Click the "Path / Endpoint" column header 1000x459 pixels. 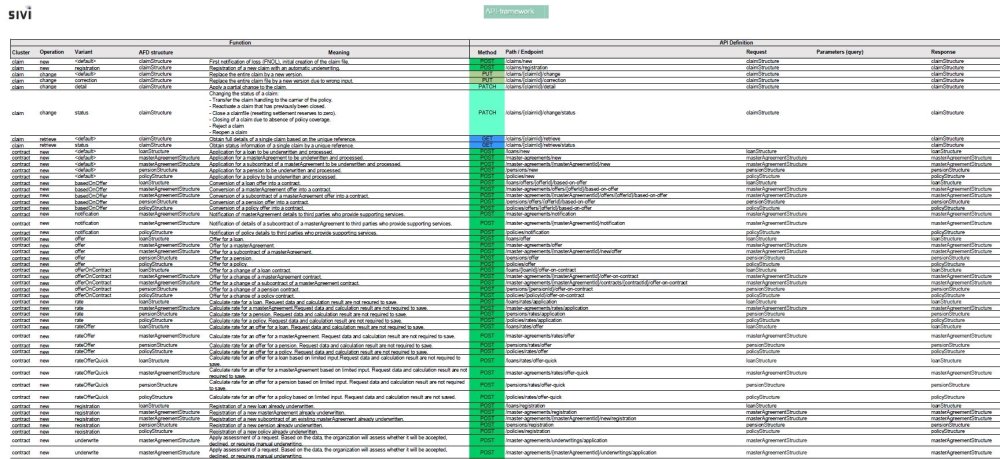click(524, 52)
